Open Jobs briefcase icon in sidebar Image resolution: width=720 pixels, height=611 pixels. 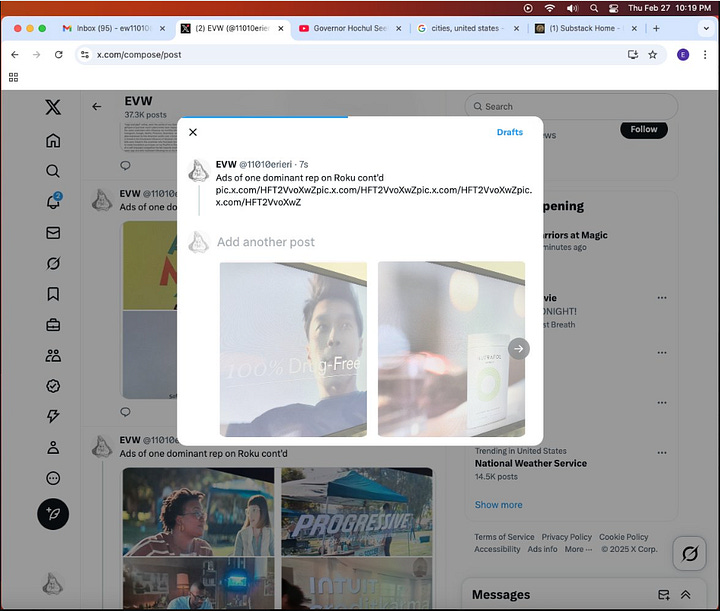[x=53, y=325]
